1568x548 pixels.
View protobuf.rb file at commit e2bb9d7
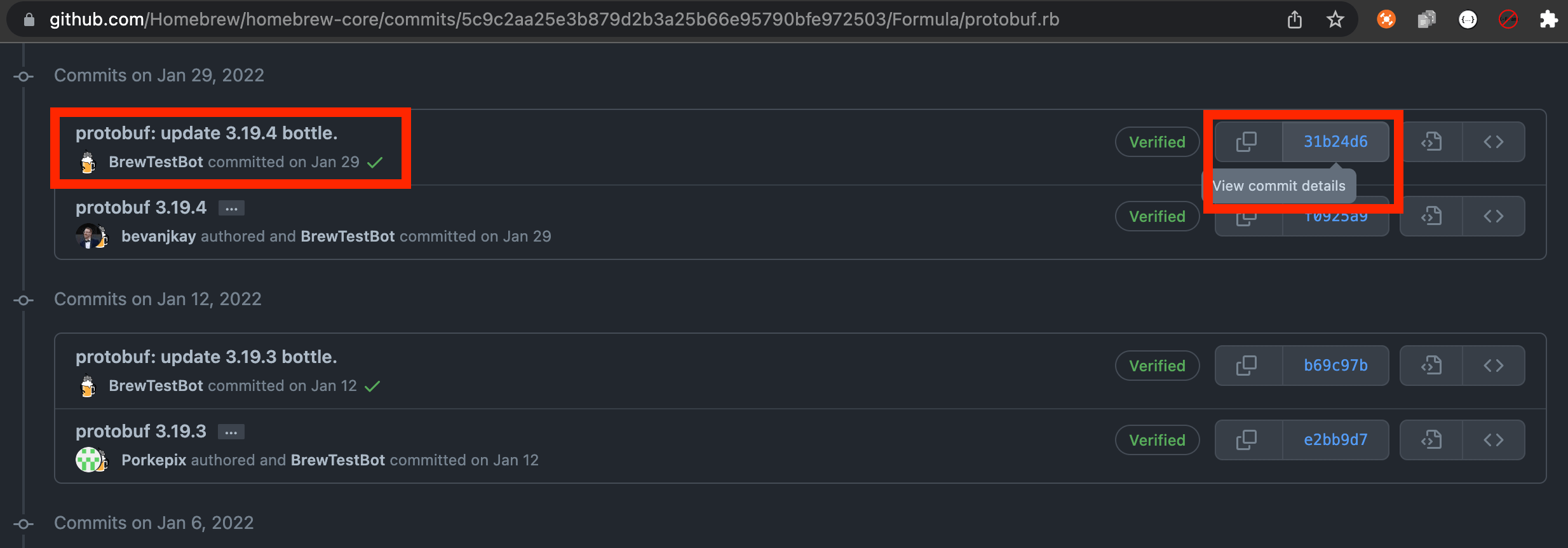[1431, 439]
